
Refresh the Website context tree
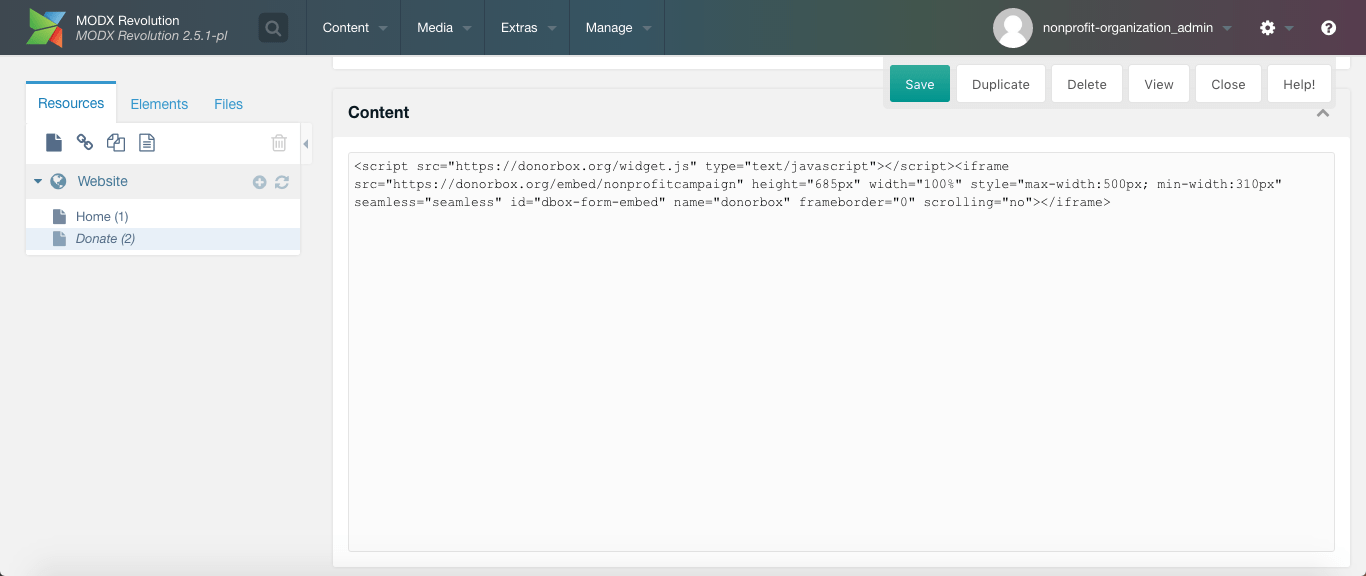pos(282,182)
